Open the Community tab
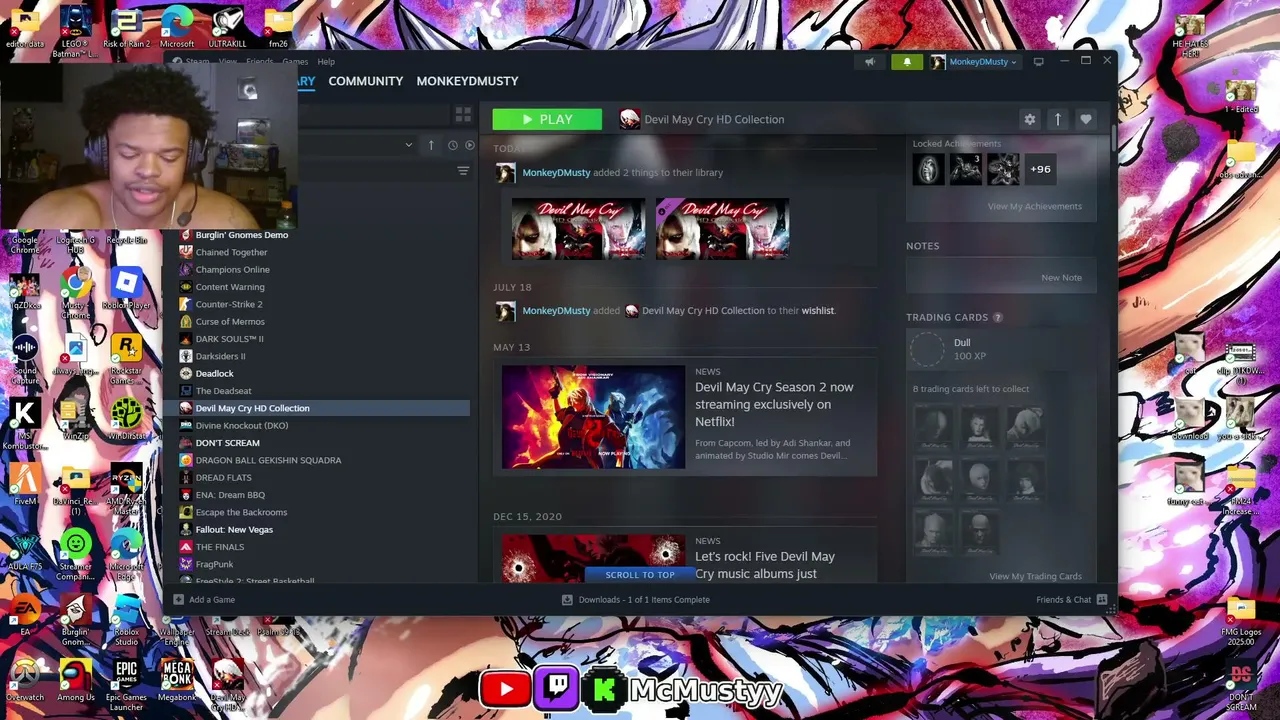Screen dimensions: 1280x720 [366, 81]
